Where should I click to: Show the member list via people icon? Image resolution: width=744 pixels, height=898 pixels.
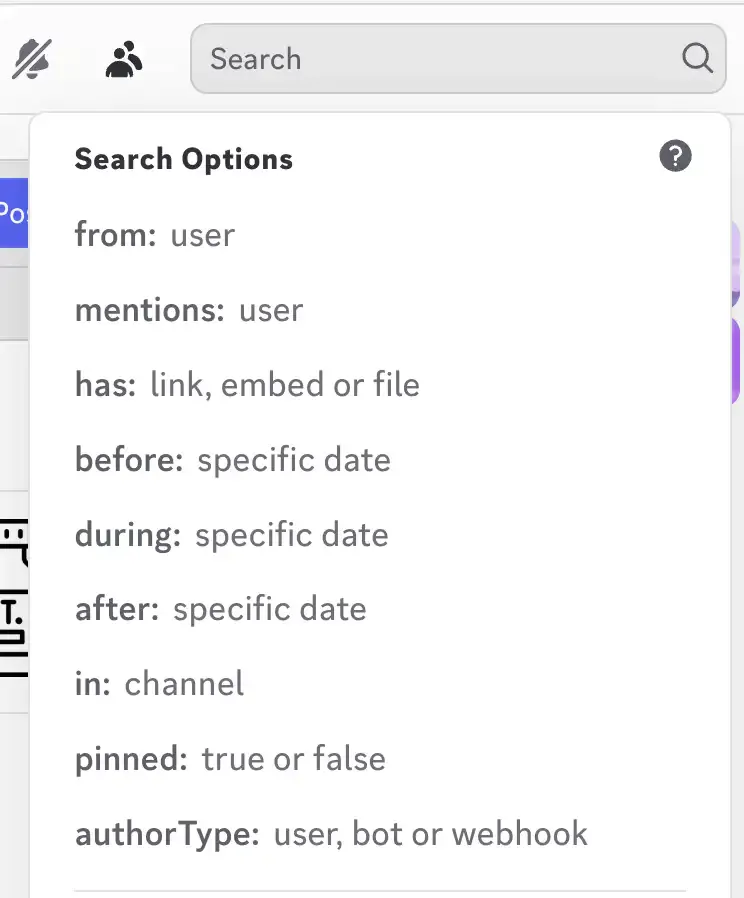[123, 59]
